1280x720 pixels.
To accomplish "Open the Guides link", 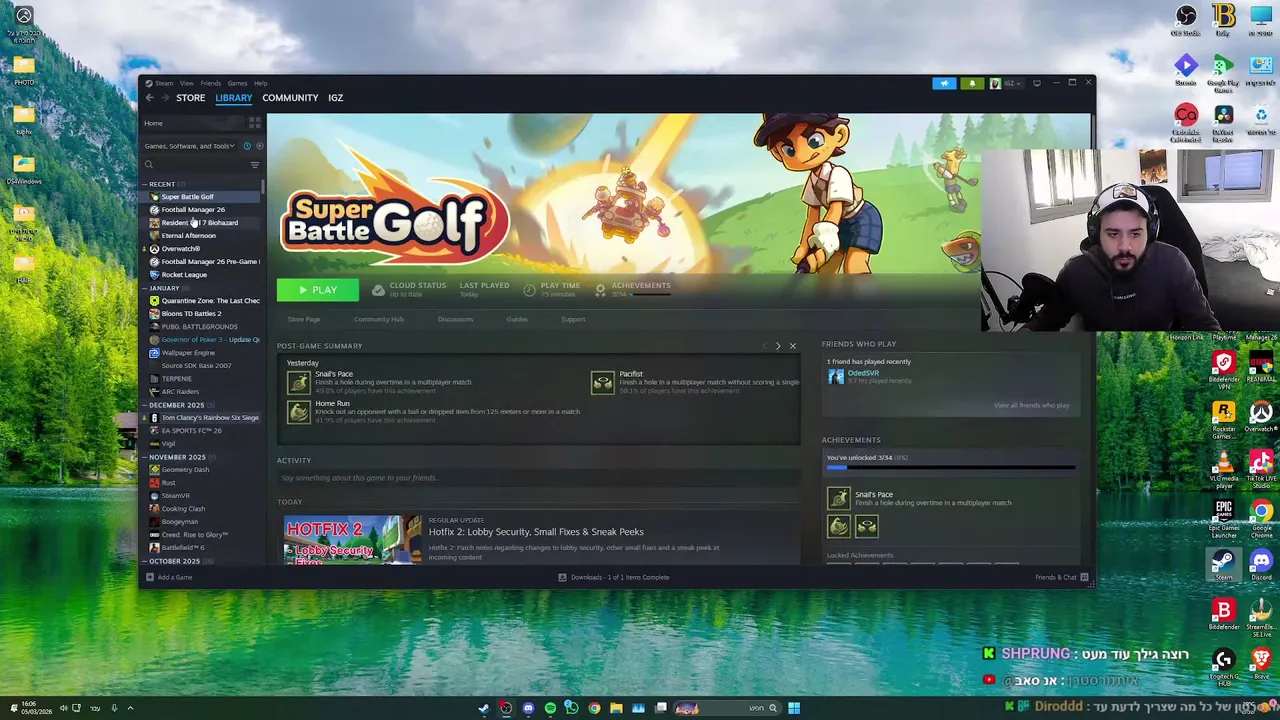I will tap(517, 319).
